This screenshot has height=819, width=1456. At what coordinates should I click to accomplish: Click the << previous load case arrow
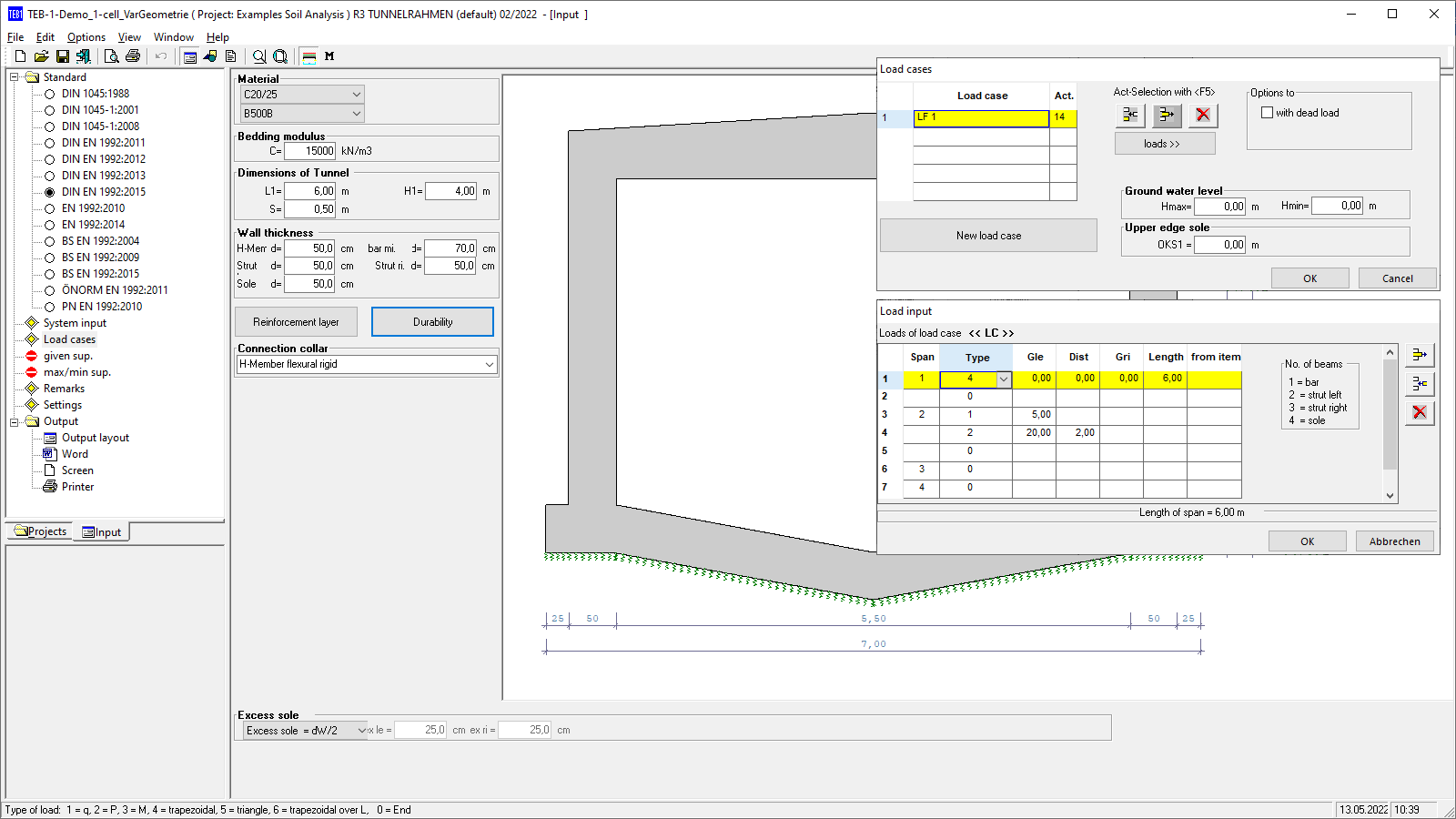click(975, 333)
